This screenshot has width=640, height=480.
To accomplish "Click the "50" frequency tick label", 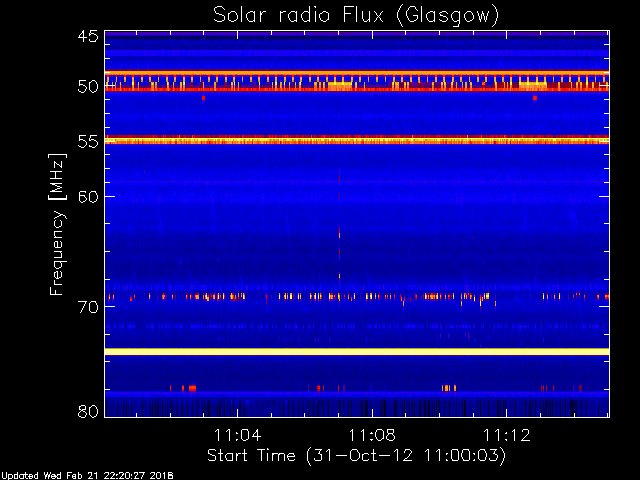I will 88,87.
